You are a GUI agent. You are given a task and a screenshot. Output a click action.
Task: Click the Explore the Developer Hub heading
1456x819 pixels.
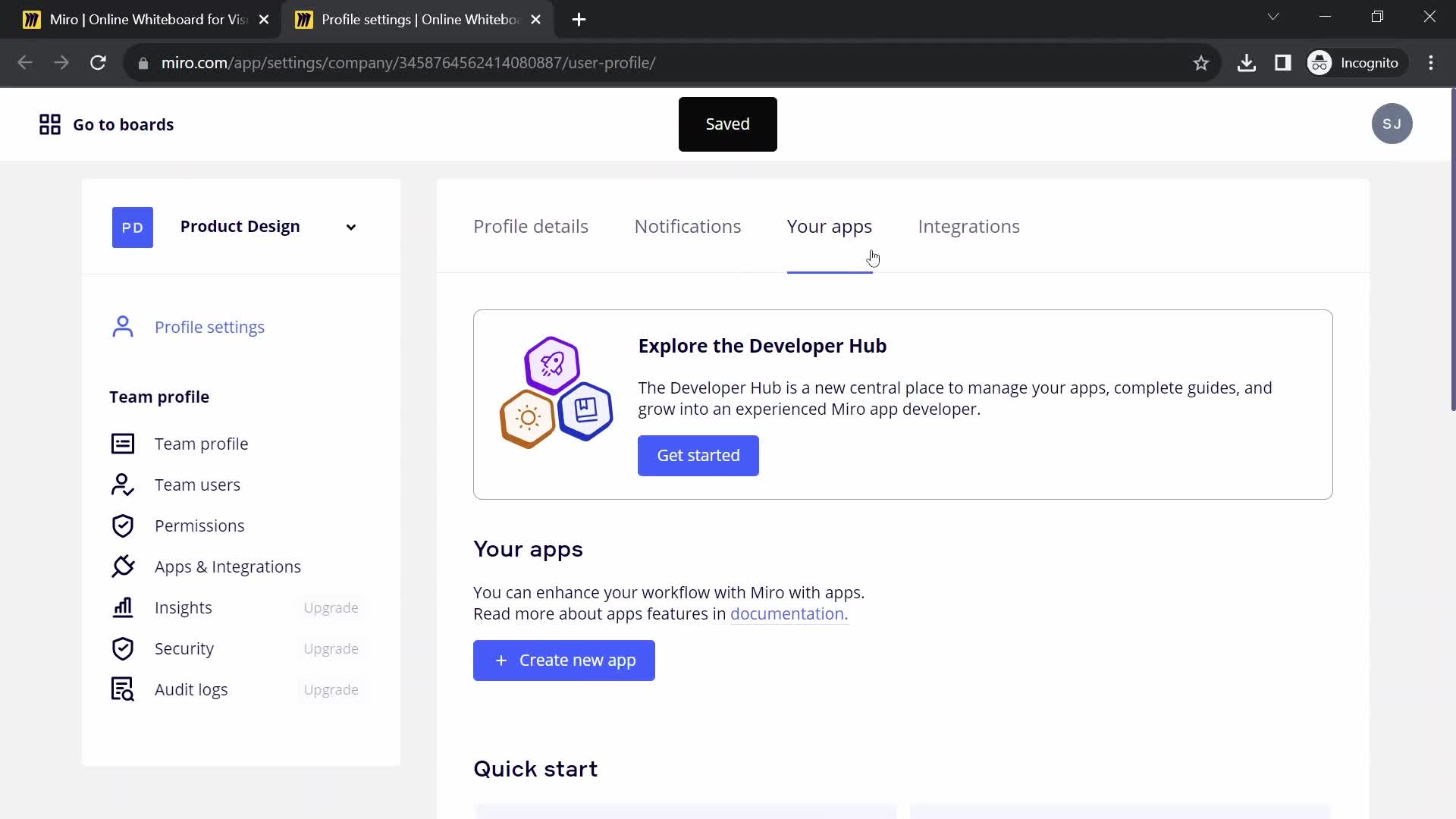(762, 346)
